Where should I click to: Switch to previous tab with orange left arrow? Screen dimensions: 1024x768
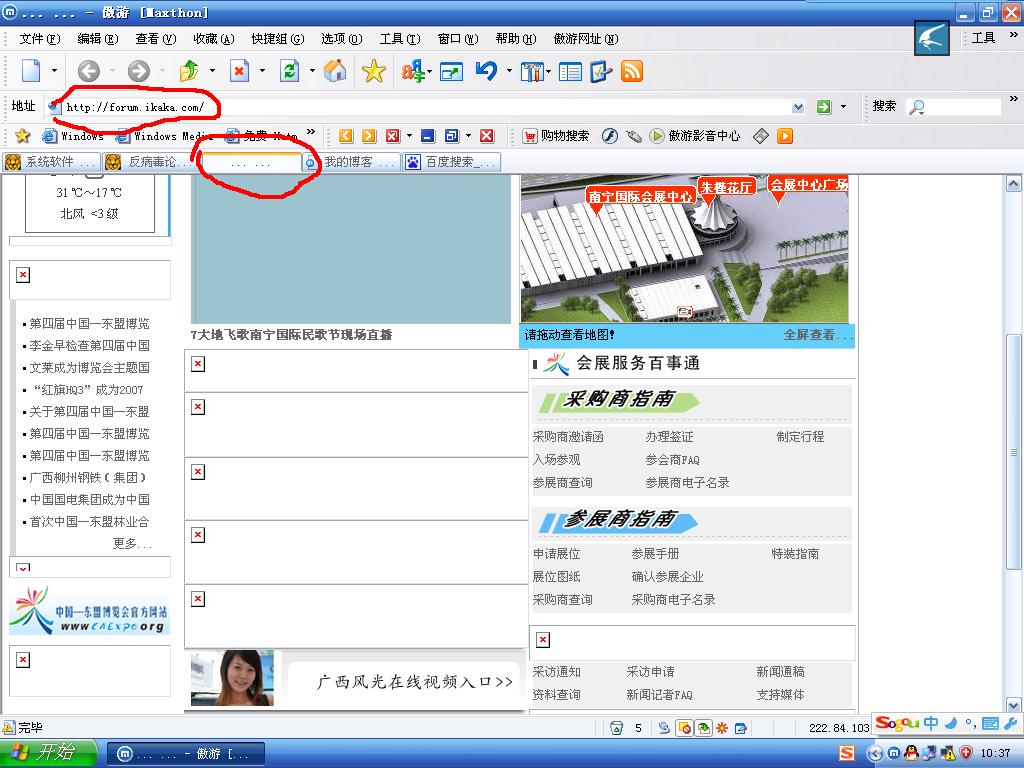[x=345, y=136]
